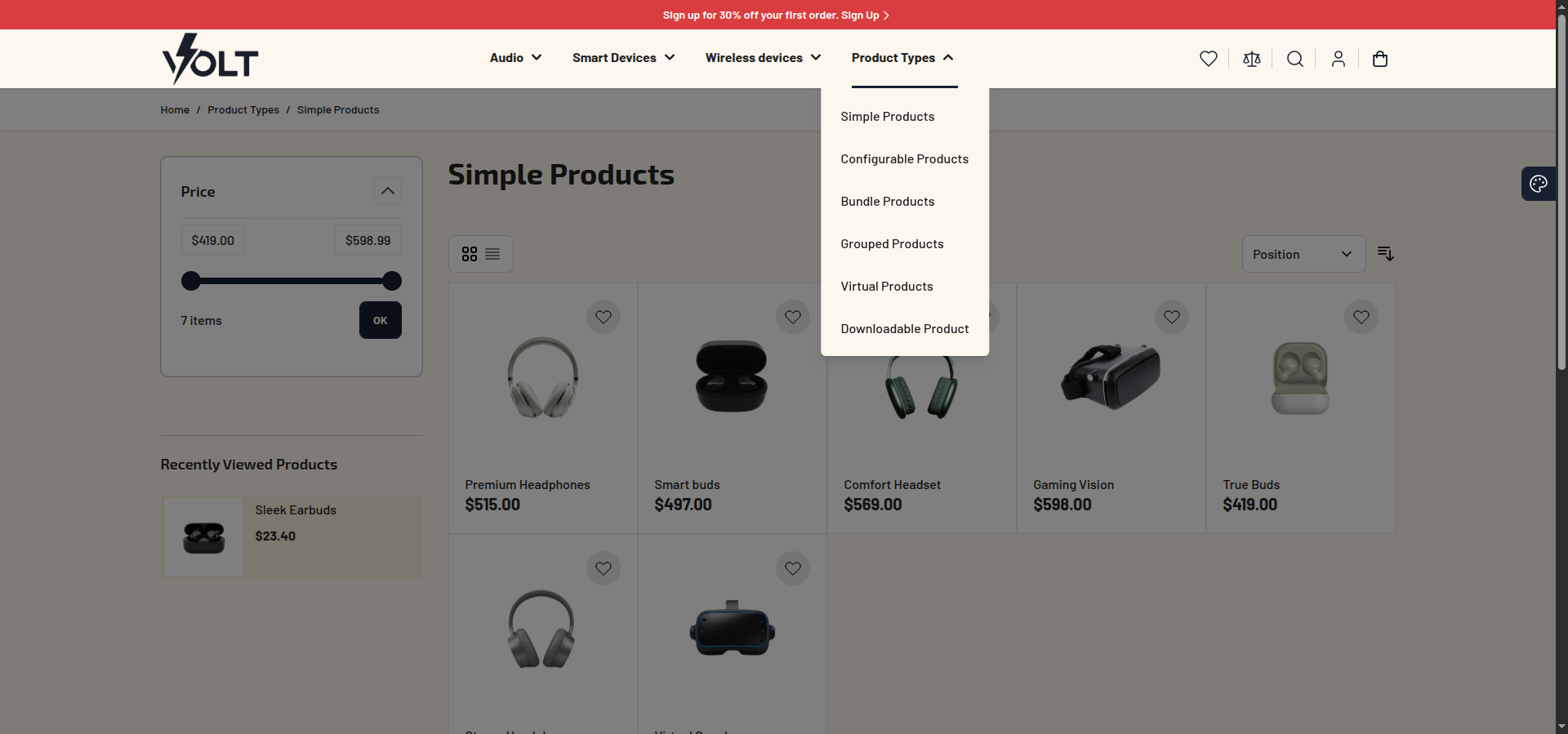Add Premium Headphones to wishlist
Image resolution: width=1568 pixels, height=734 pixels.
click(x=604, y=317)
